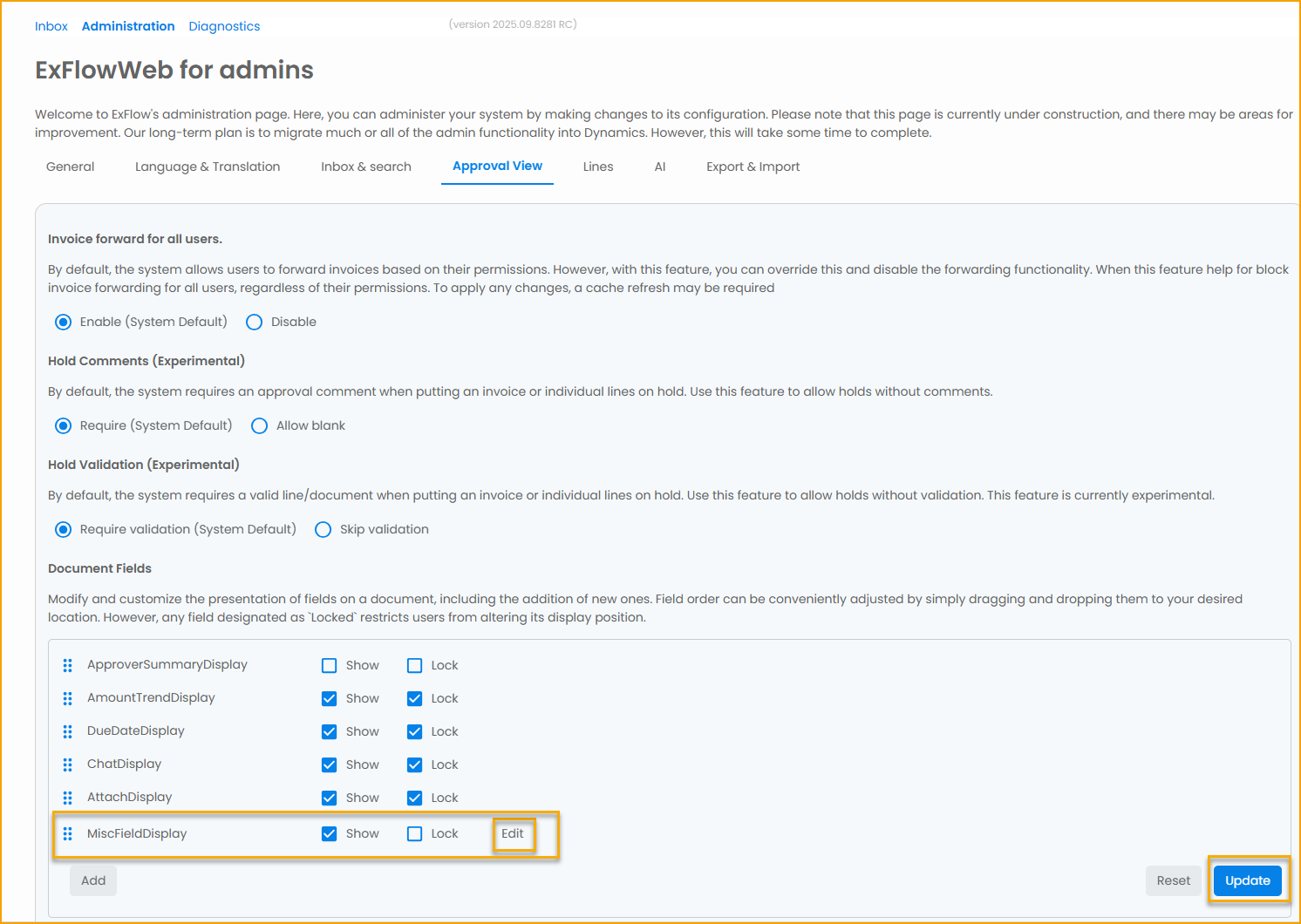Reset the Document Fields list
Viewport: 1301px width, 924px height.
1173,880
